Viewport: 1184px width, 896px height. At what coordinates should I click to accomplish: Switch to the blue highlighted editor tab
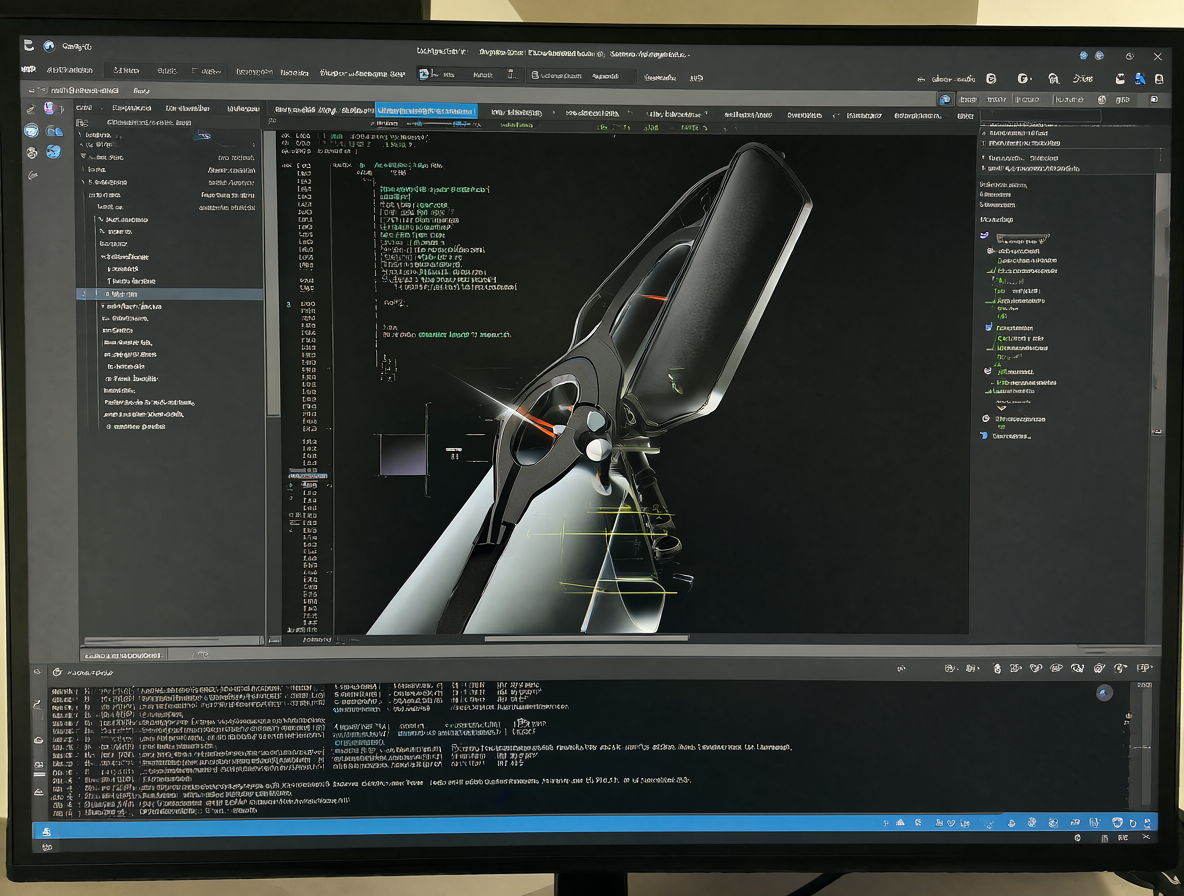pos(426,111)
